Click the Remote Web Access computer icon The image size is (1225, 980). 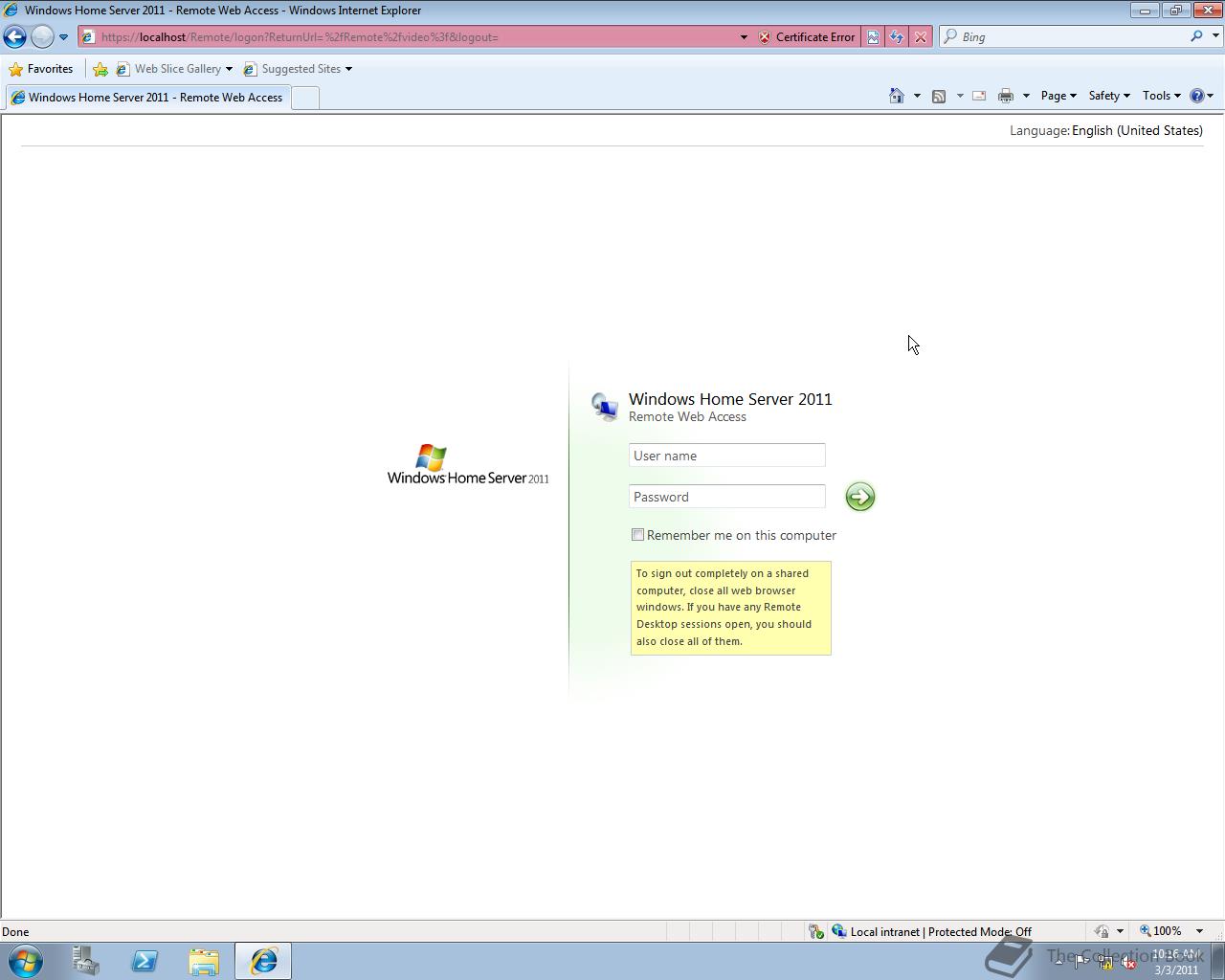pyautogui.click(x=605, y=407)
